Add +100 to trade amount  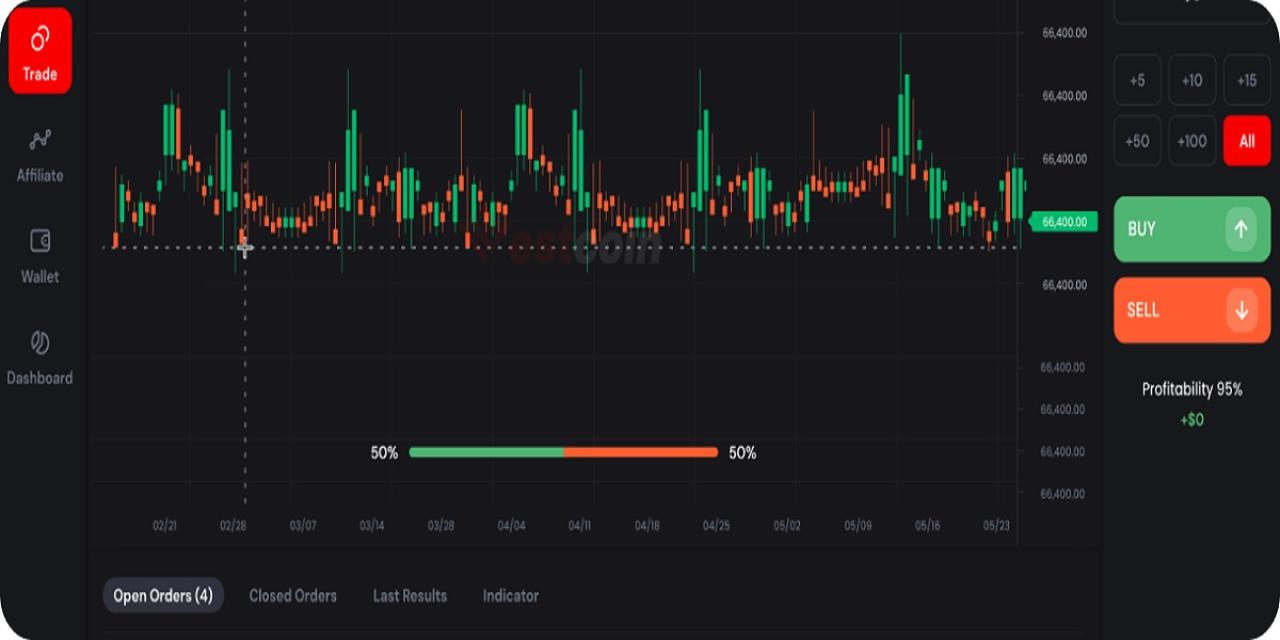(x=1192, y=141)
